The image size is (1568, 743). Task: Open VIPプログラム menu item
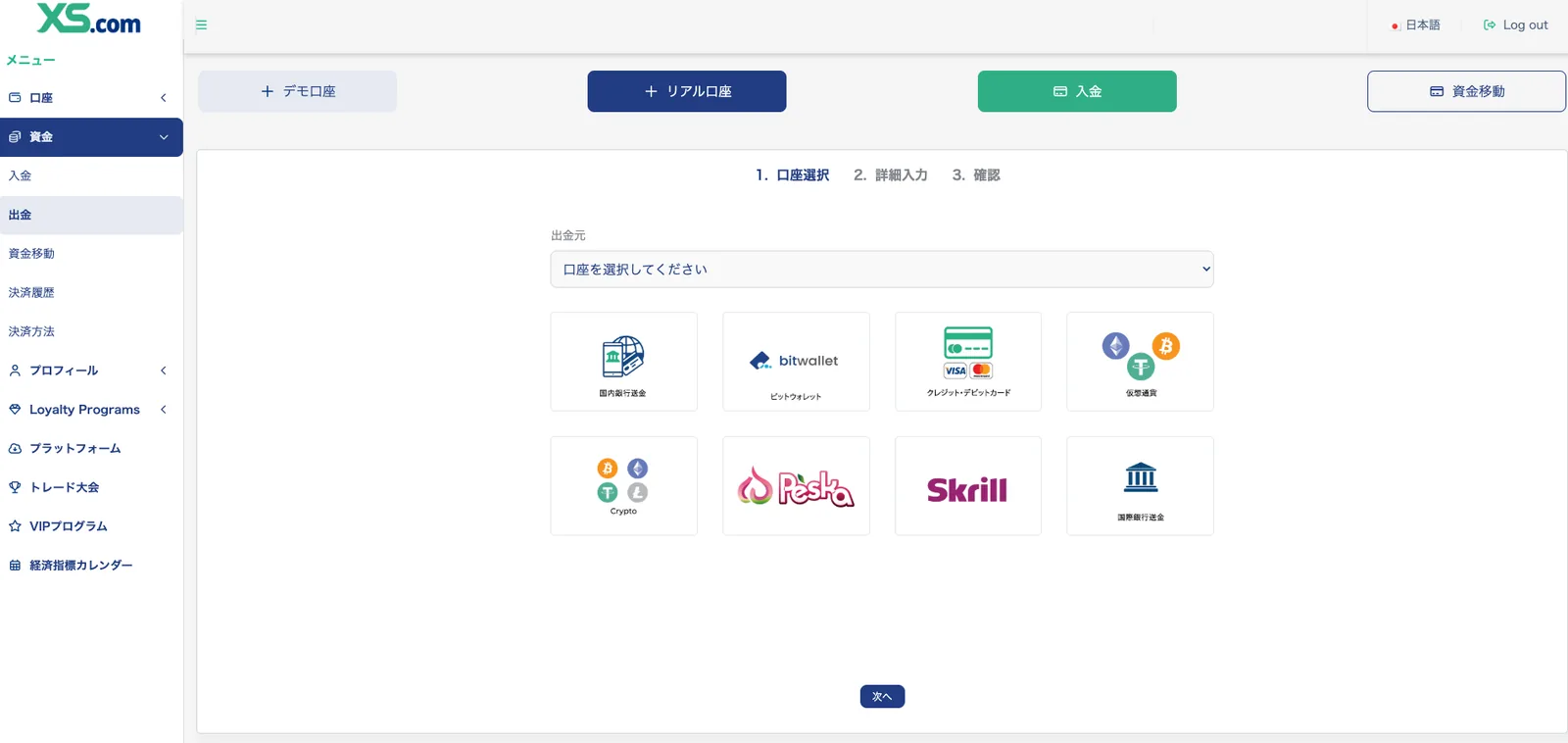[x=91, y=526]
